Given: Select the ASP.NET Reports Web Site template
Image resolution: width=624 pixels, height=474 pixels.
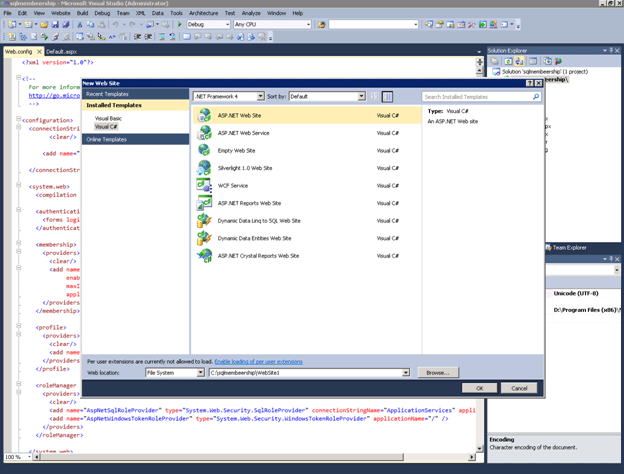Looking at the screenshot, I should coord(307,203).
